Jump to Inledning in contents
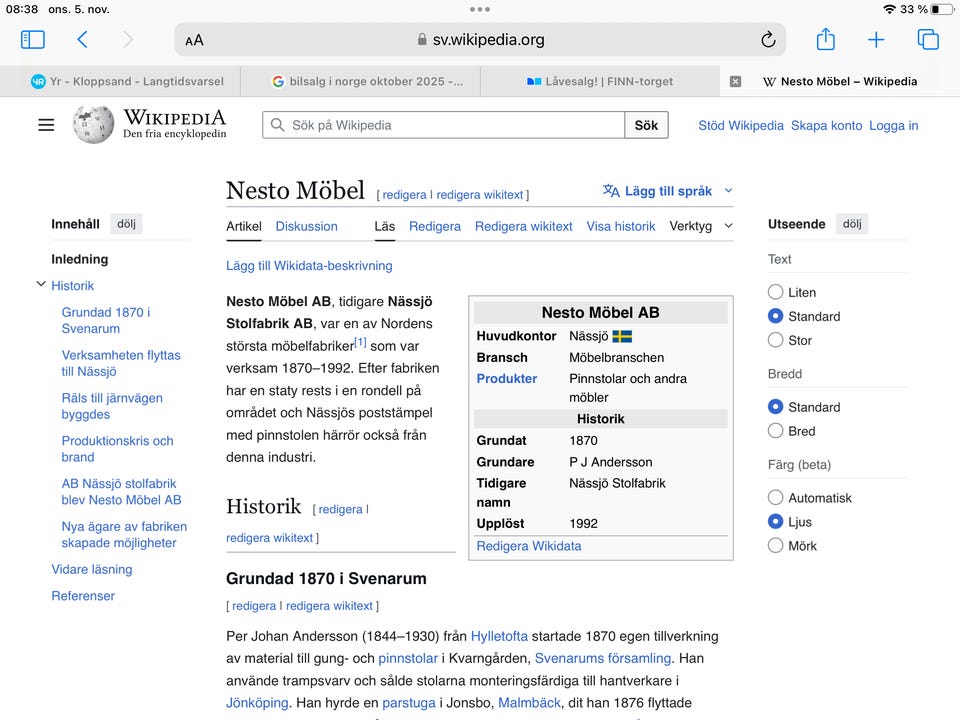 point(80,259)
